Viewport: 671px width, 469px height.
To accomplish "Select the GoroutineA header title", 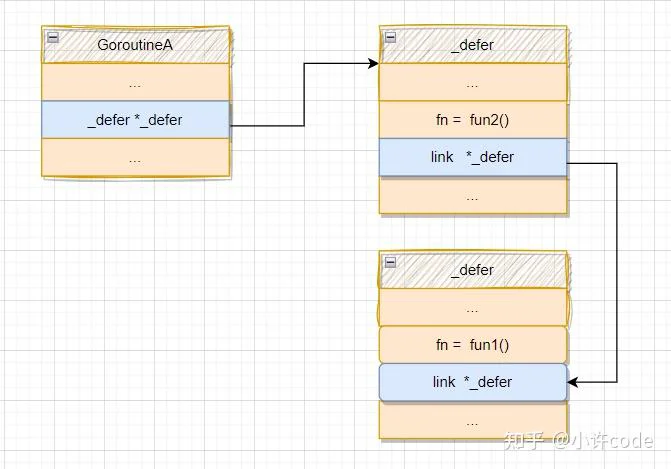I will click(x=135, y=45).
